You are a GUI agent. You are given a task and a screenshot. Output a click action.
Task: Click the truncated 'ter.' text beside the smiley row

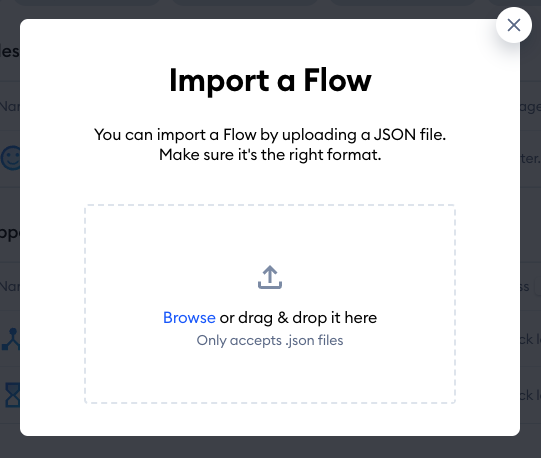530,158
